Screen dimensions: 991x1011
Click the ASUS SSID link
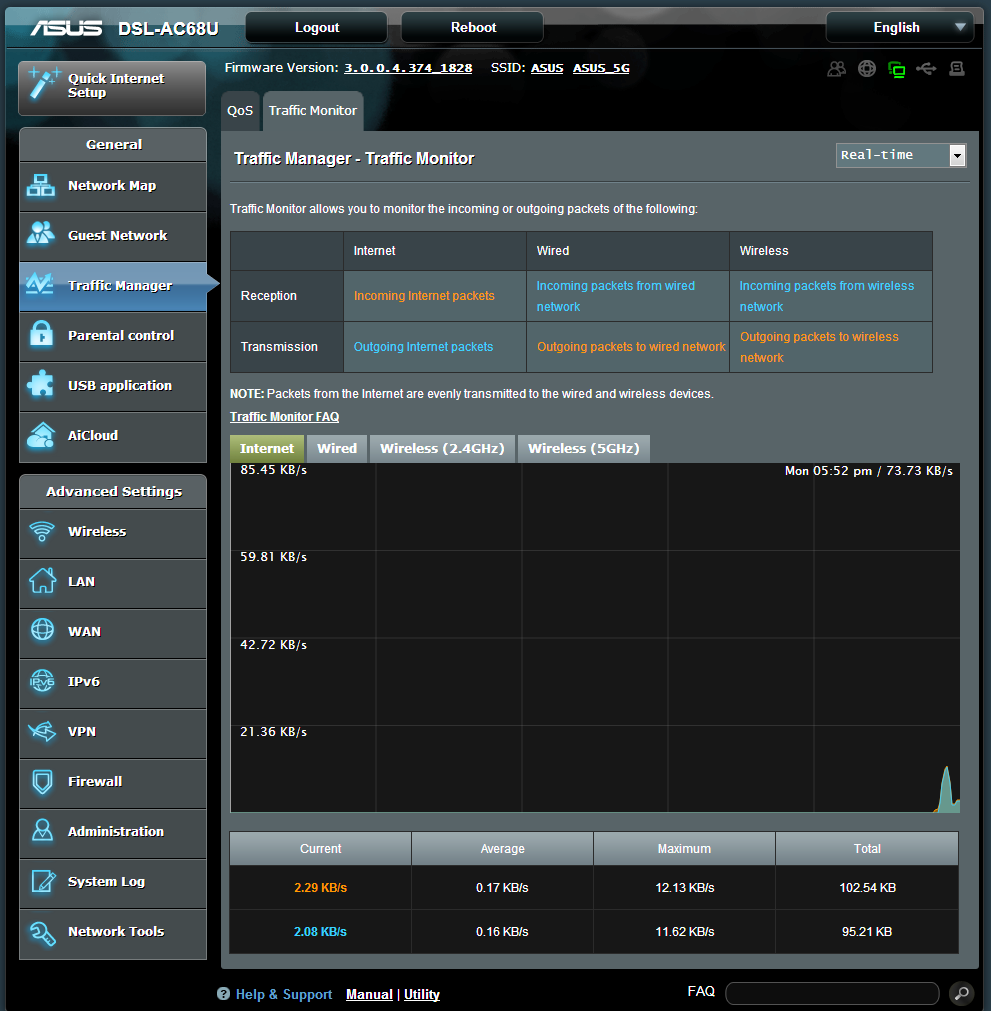coord(547,68)
